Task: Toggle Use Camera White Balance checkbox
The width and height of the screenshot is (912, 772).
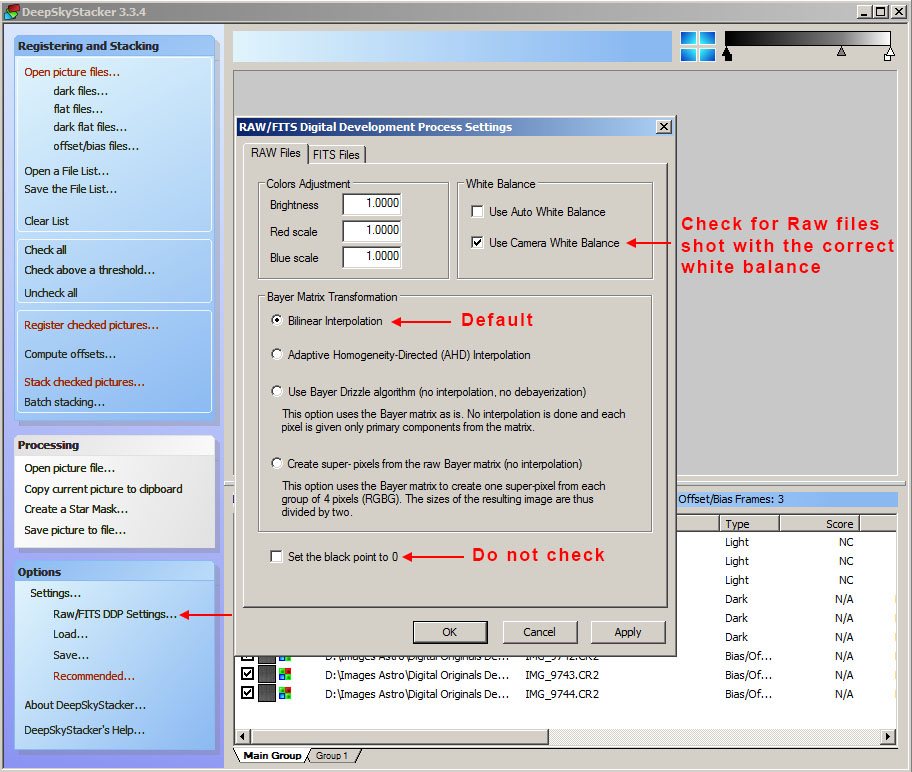Action: coord(477,243)
